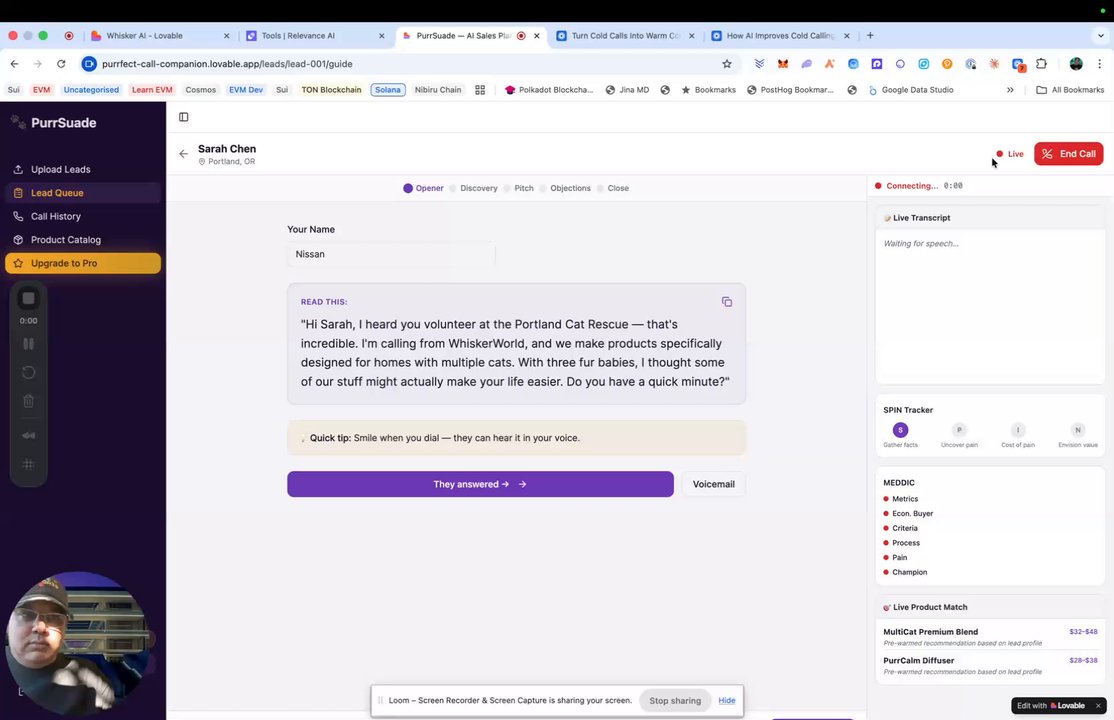Open Call History page

pyautogui.click(x=83, y=216)
